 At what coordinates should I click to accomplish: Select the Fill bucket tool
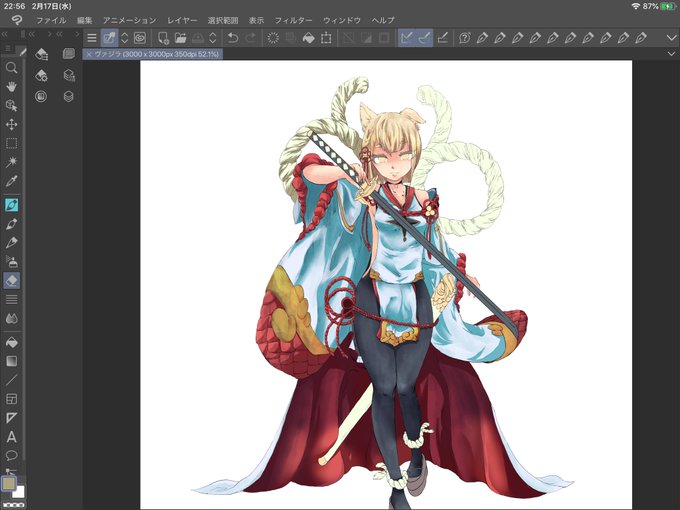click(11, 342)
